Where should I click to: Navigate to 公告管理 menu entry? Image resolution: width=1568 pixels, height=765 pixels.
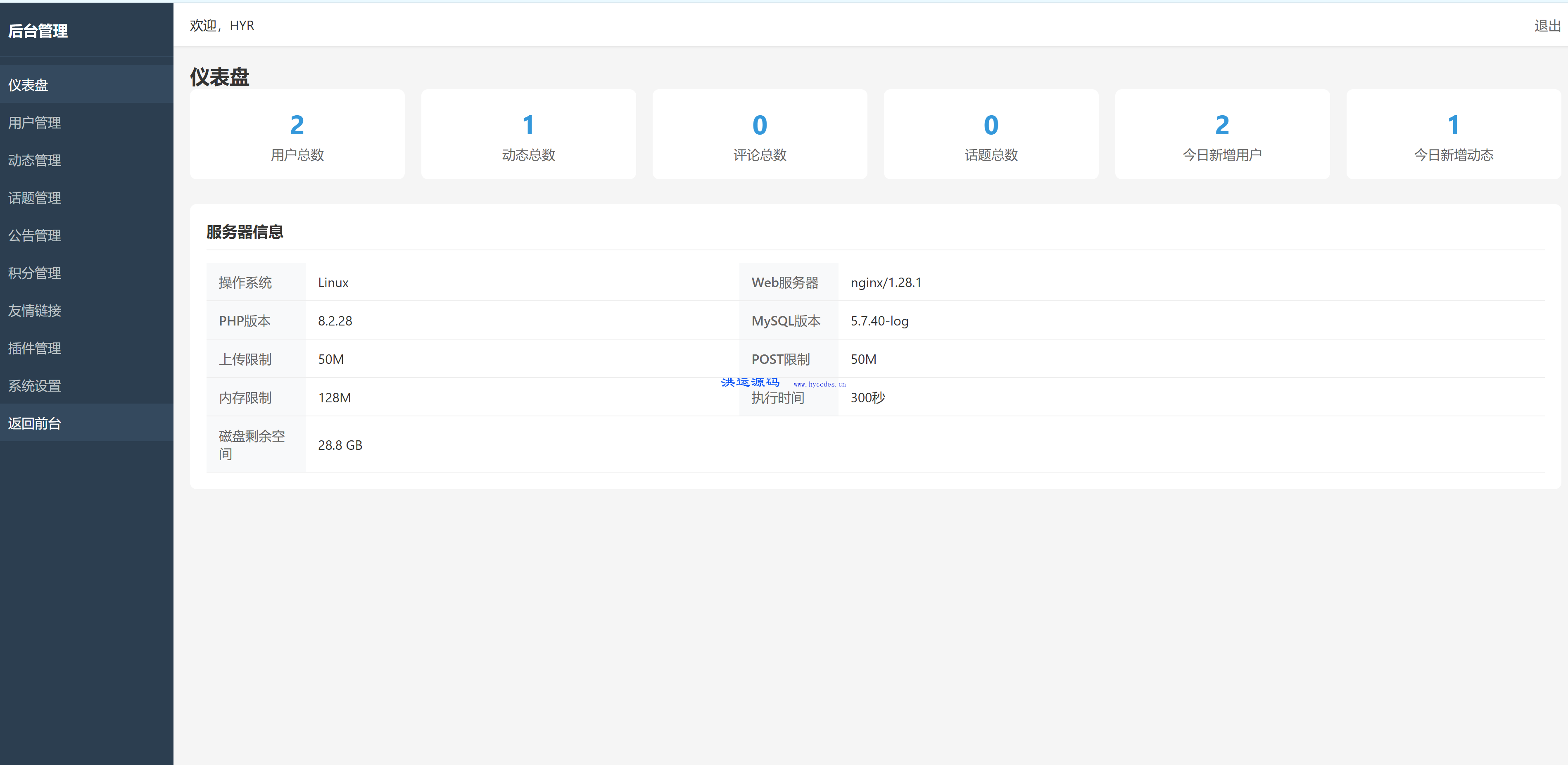click(35, 235)
